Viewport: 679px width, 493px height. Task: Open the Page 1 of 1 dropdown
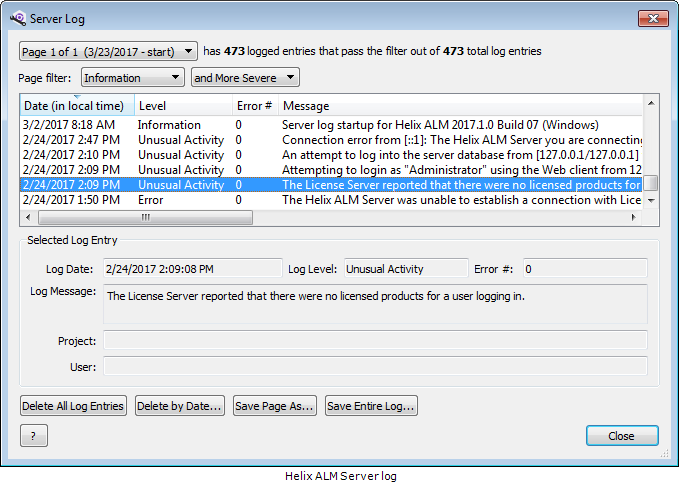[108, 50]
